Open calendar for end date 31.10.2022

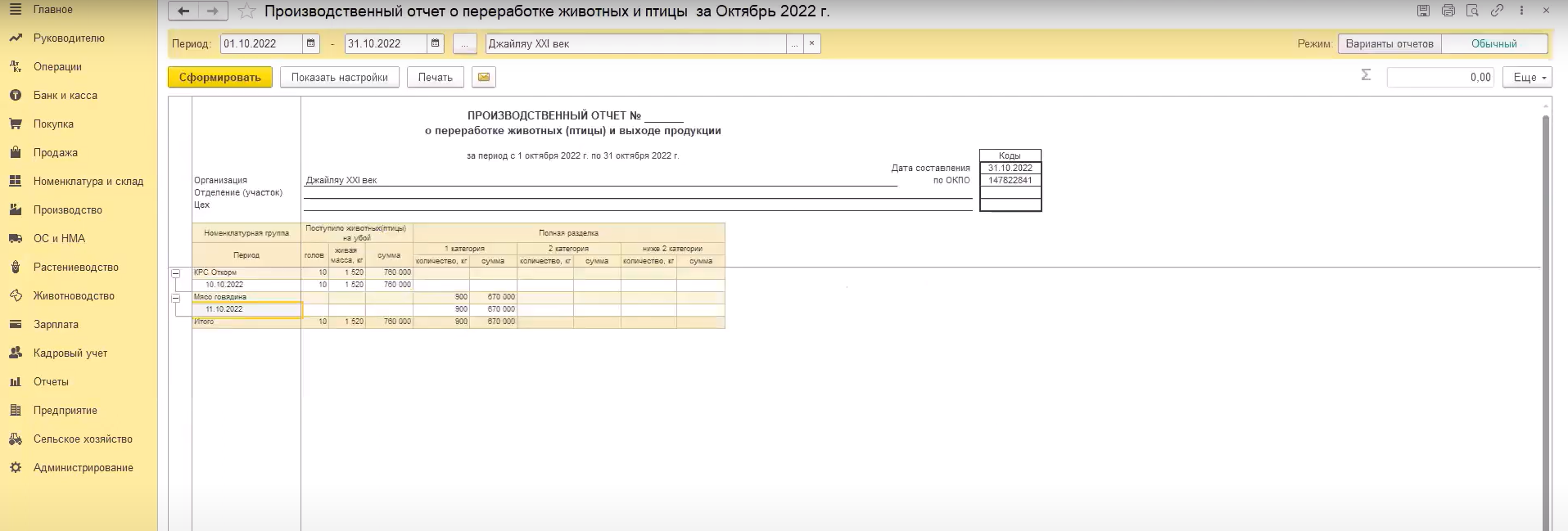click(x=436, y=43)
